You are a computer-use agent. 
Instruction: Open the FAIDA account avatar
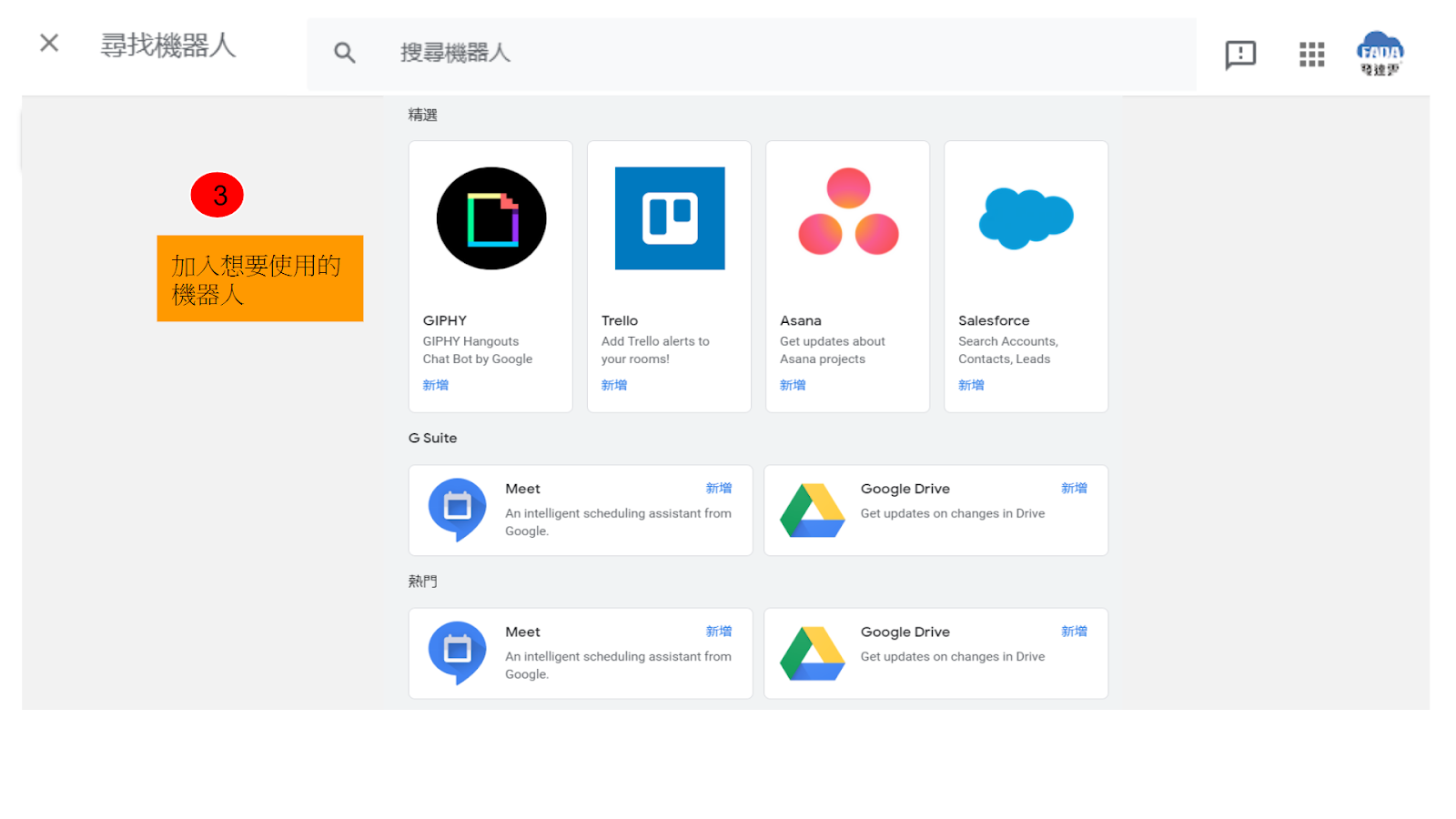(x=1380, y=54)
